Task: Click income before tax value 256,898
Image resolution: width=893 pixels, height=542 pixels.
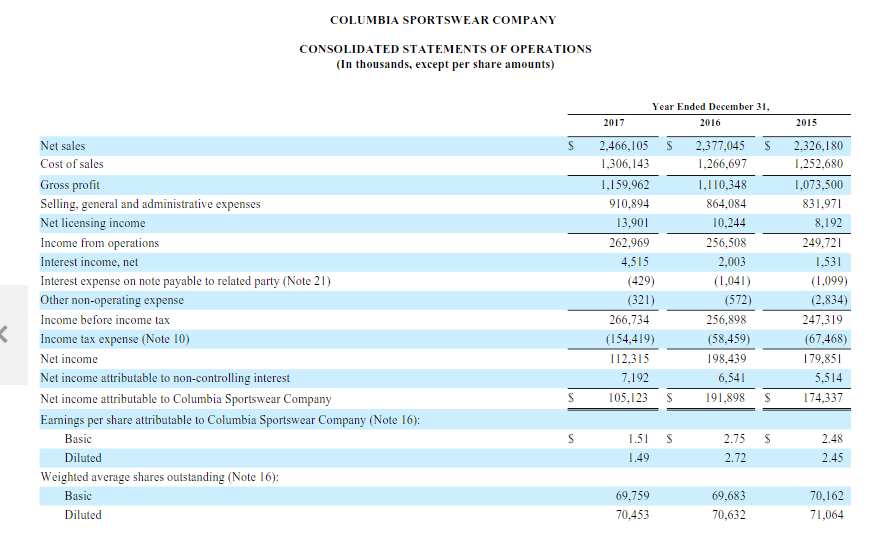Action: 726,320
